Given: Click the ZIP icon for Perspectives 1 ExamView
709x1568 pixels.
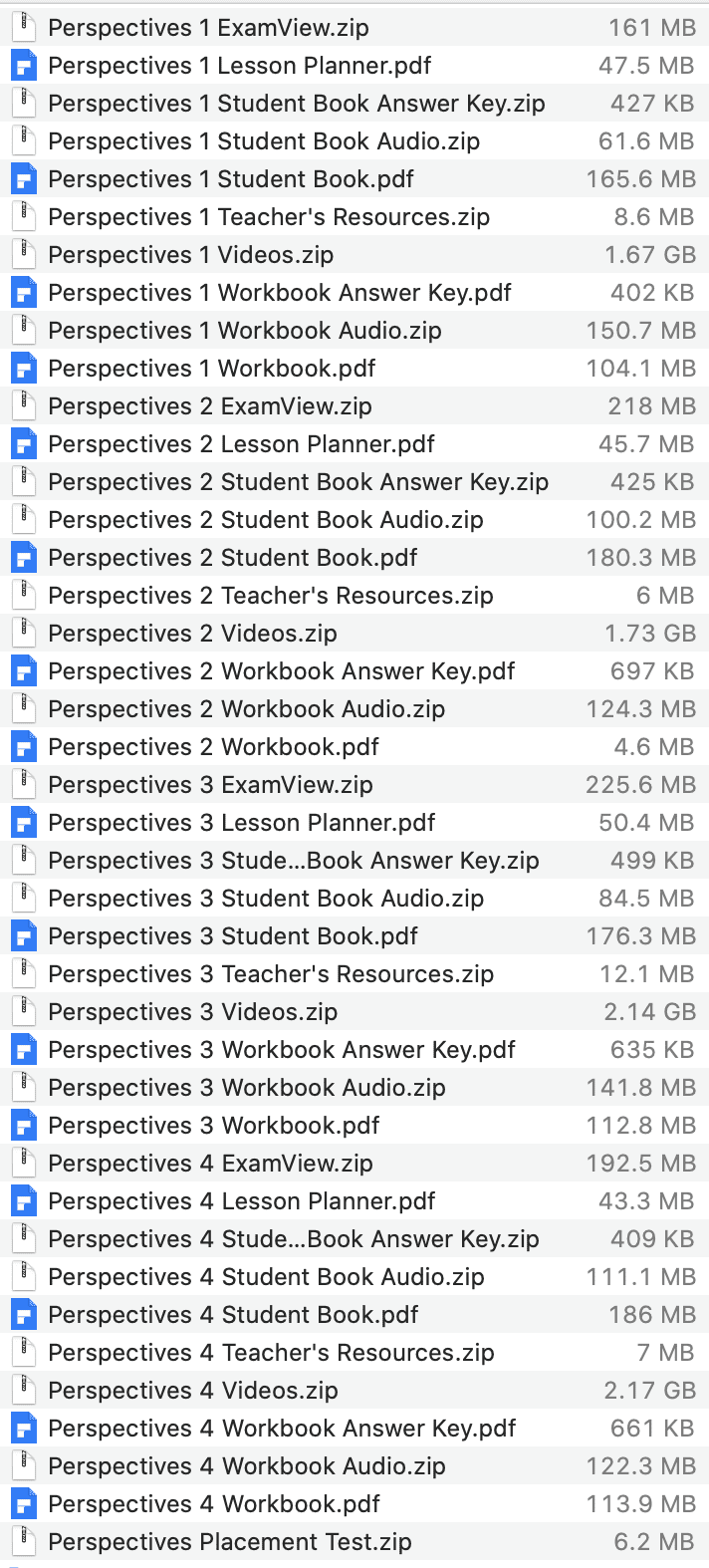Looking at the screenshot, I should 24,27.
